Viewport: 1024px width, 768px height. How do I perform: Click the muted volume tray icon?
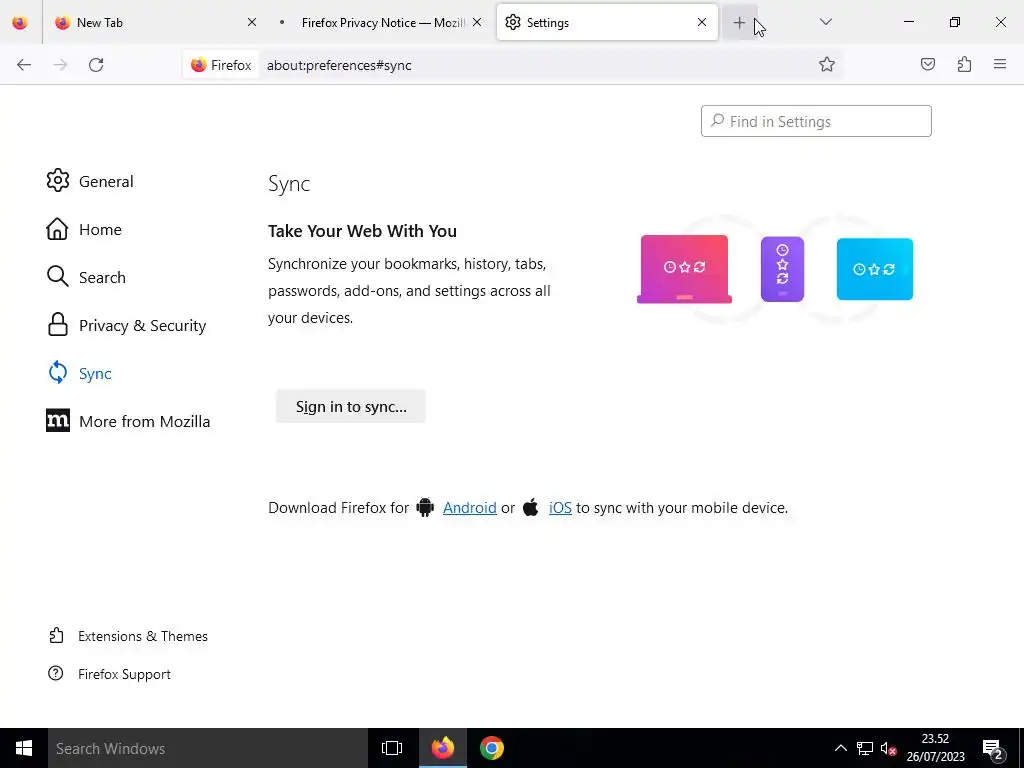pyautogui.click(x=888, y=748)
